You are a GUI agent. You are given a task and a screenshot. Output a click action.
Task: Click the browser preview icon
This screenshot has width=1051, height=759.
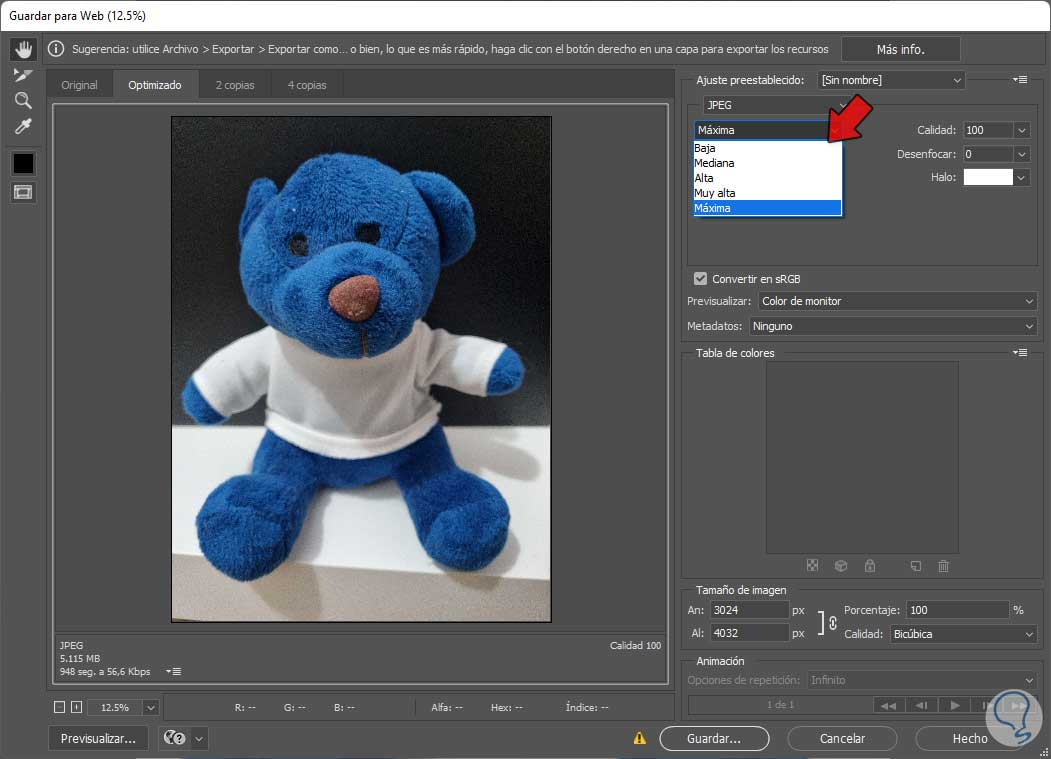[175, 738]
